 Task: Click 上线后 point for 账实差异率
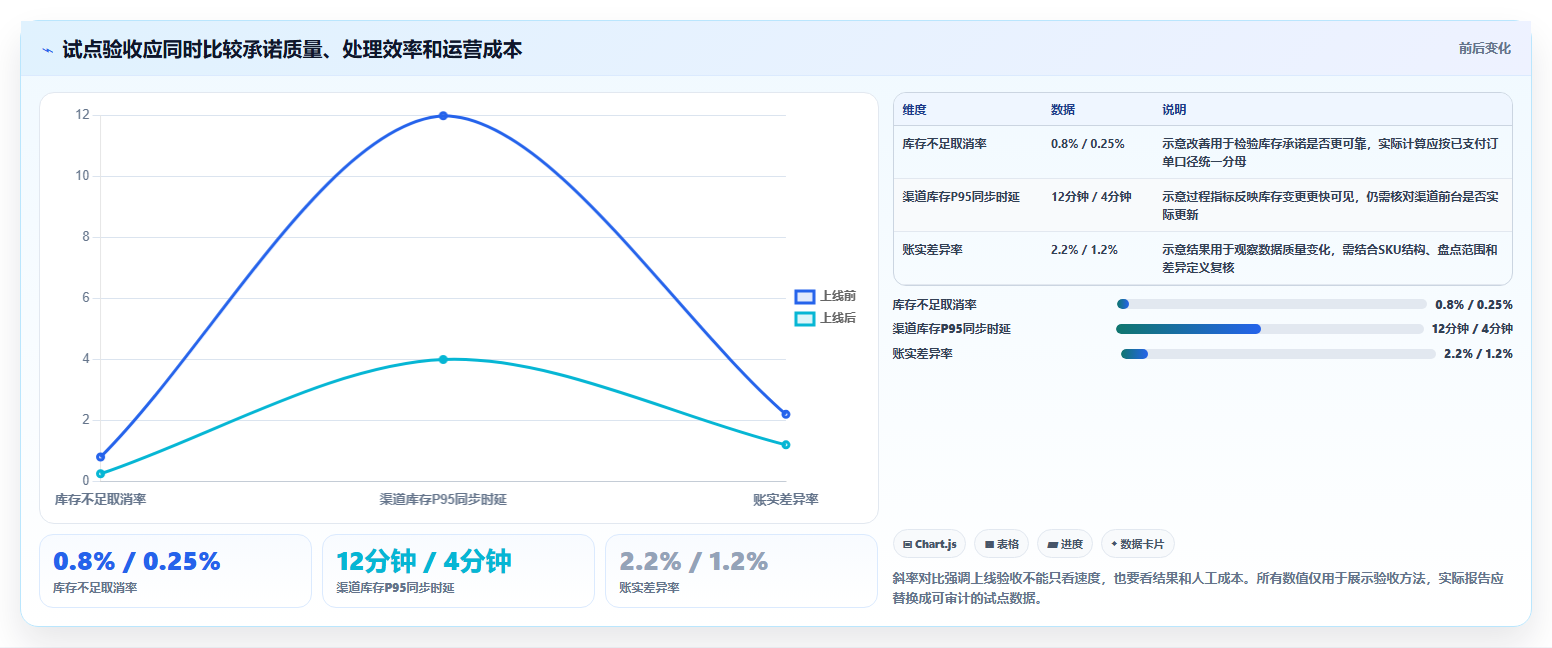(x=786, y=445)
